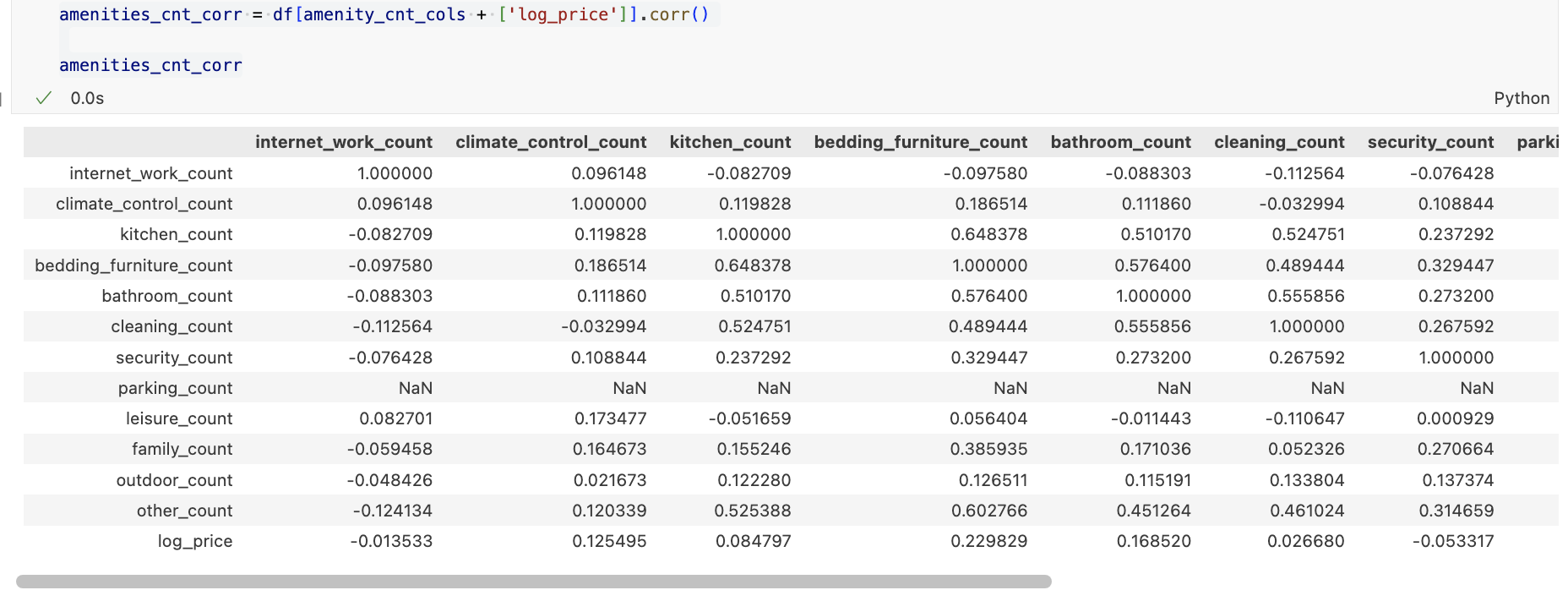Screen dimensions: 1568x612
Task: Click the kitchen_count column header
Action: tap(730, 142)
